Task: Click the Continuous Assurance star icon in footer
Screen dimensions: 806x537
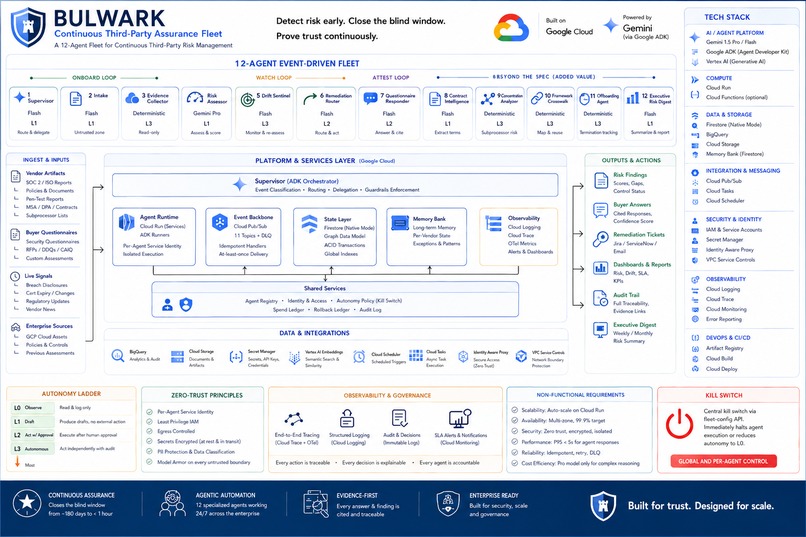Action: coord(27,503)
